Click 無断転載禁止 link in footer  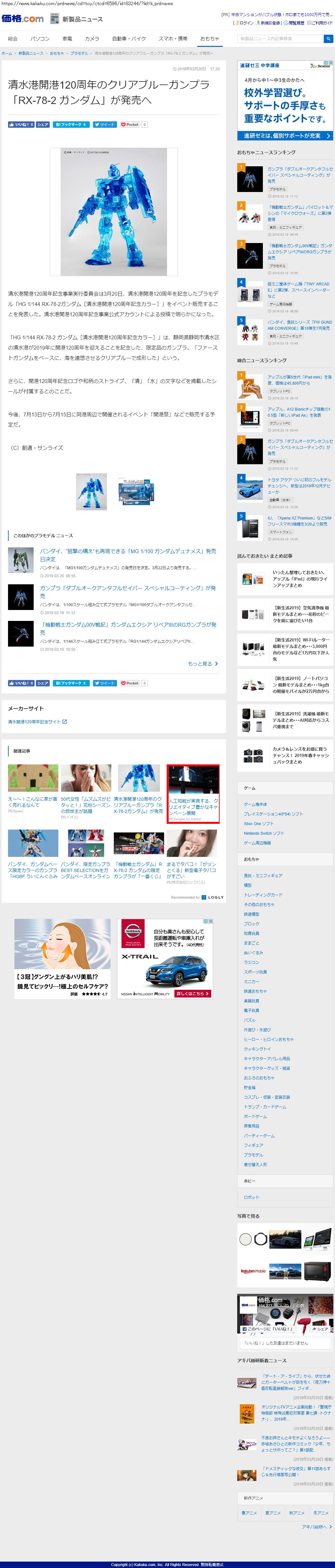click(x=212, y=1564)
